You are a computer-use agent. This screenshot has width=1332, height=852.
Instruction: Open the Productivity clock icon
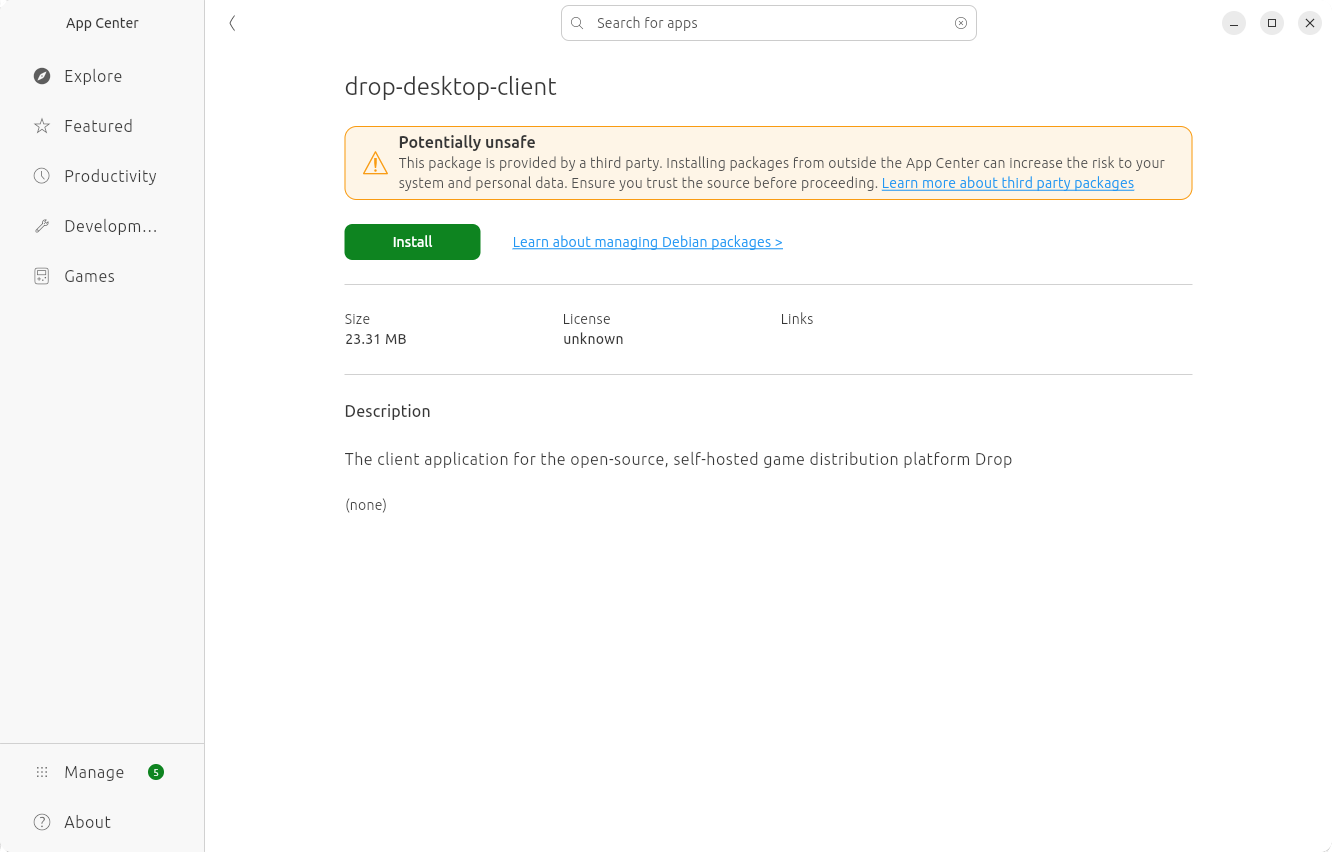(41, 175)
